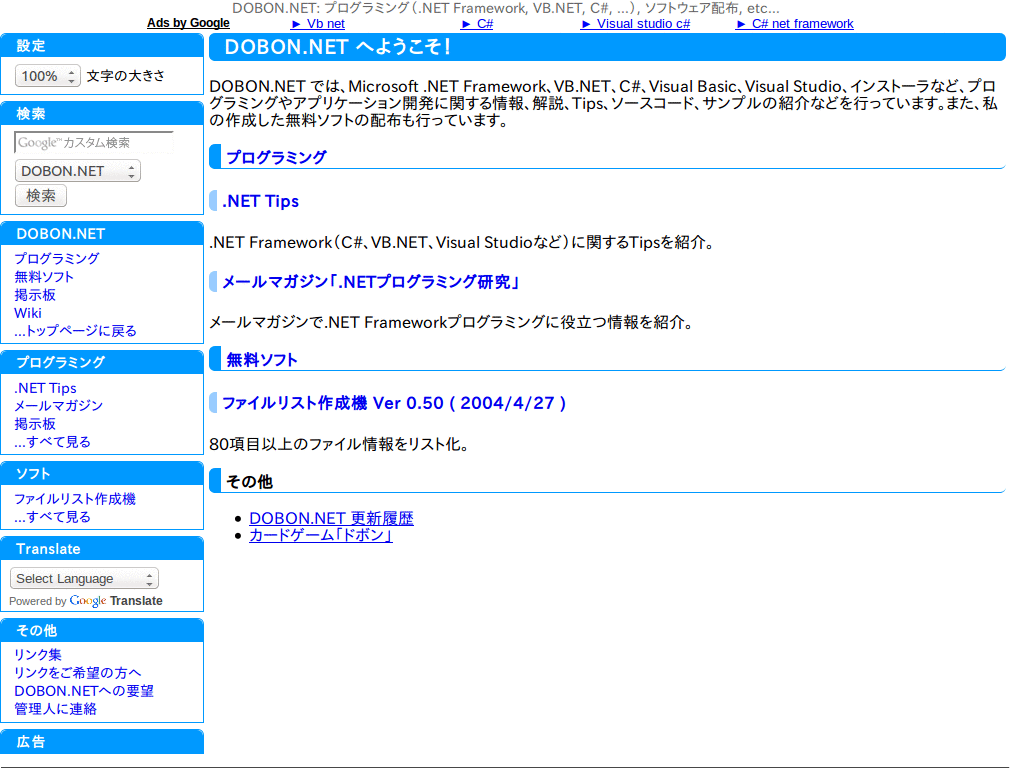This screenshot has height=768, width=1024.
Task: Open DOBON.NETへの要望 sidebar link
Action: point(84,691)
